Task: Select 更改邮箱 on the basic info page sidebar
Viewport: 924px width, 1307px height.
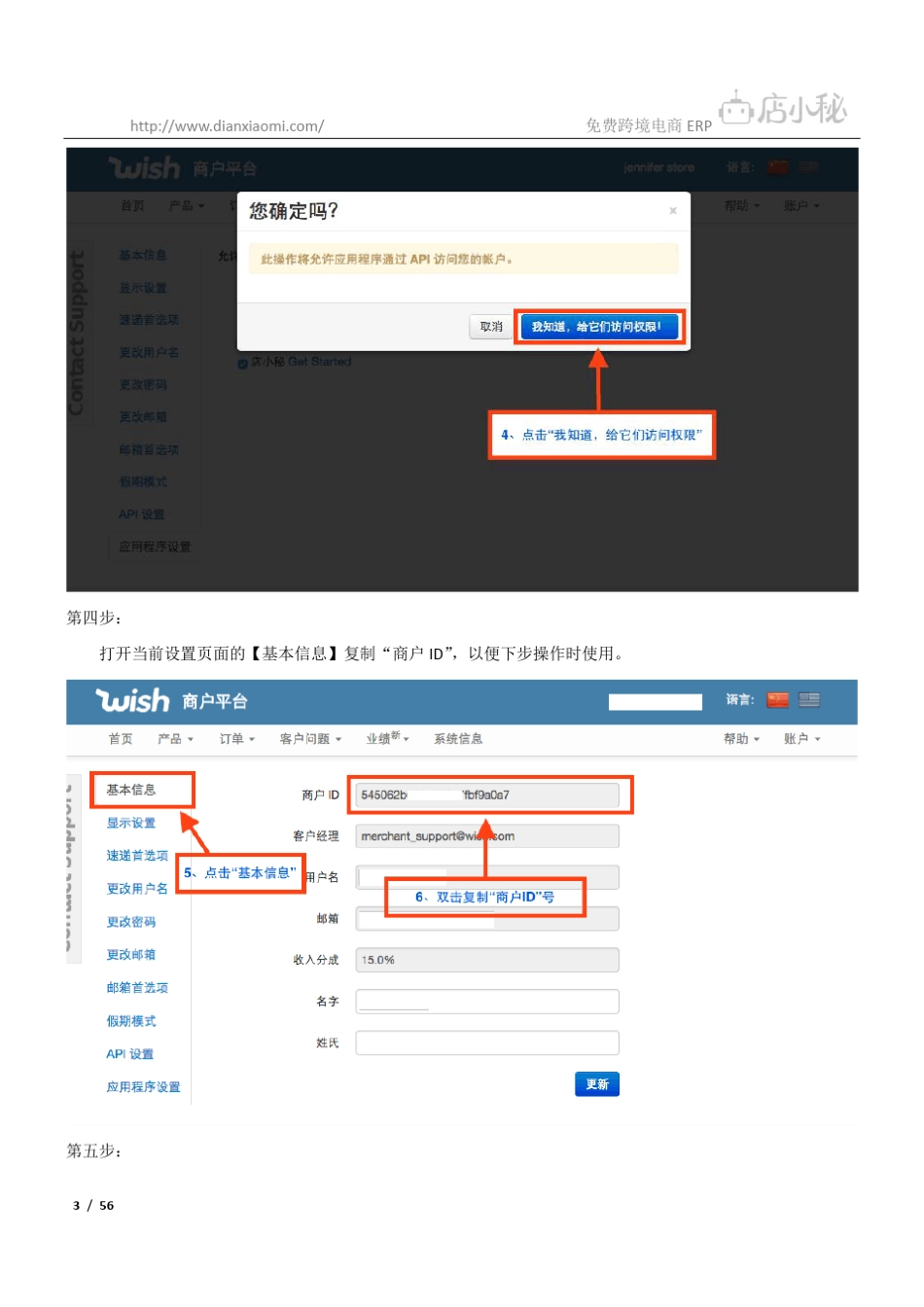Action: (x=131, y=955)
